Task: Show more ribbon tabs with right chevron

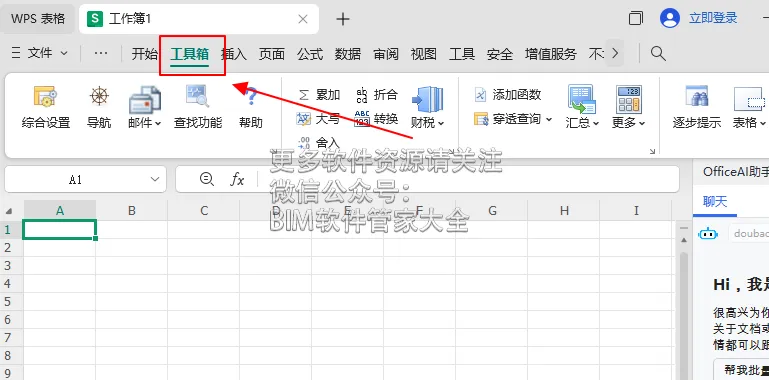Action: (x=615, y=53)
